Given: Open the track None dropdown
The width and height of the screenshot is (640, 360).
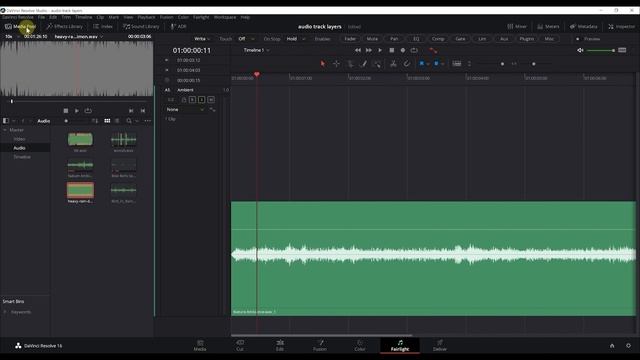Looking at the screenshot, I should (186, 109).
